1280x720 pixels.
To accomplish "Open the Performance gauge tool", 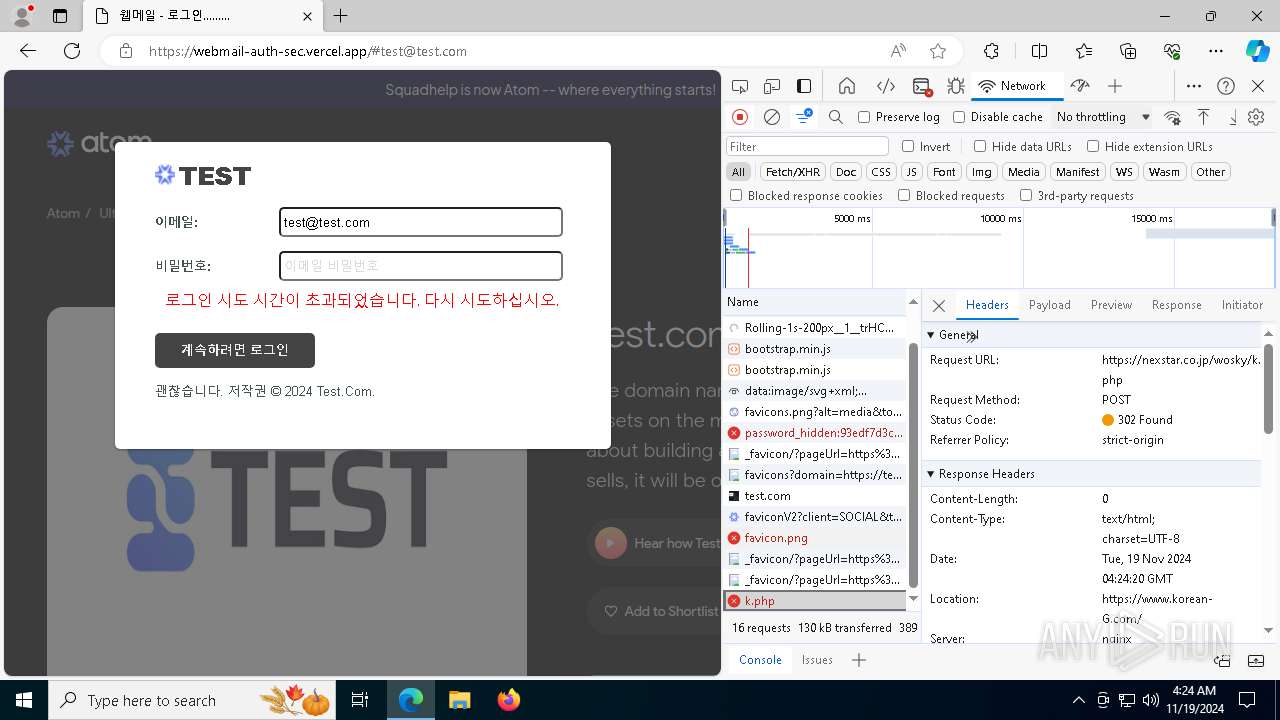I will pyautogui.click(x=1079, y=86).
